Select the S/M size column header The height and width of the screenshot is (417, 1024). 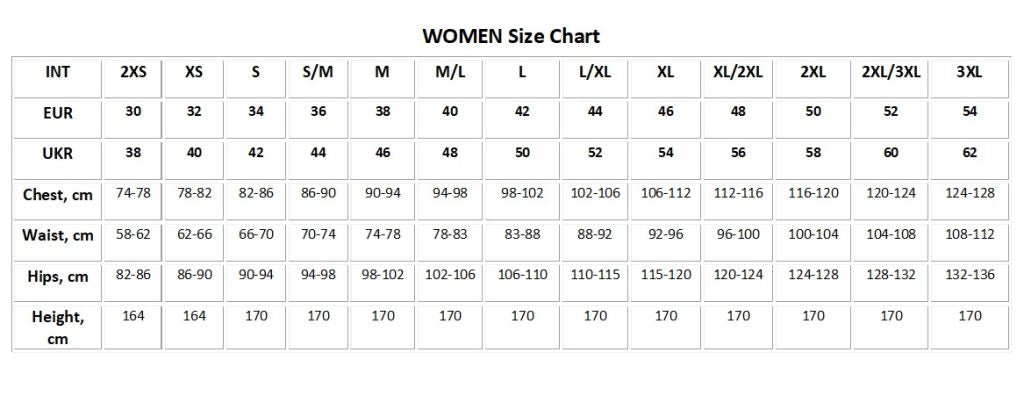(318, 72)
